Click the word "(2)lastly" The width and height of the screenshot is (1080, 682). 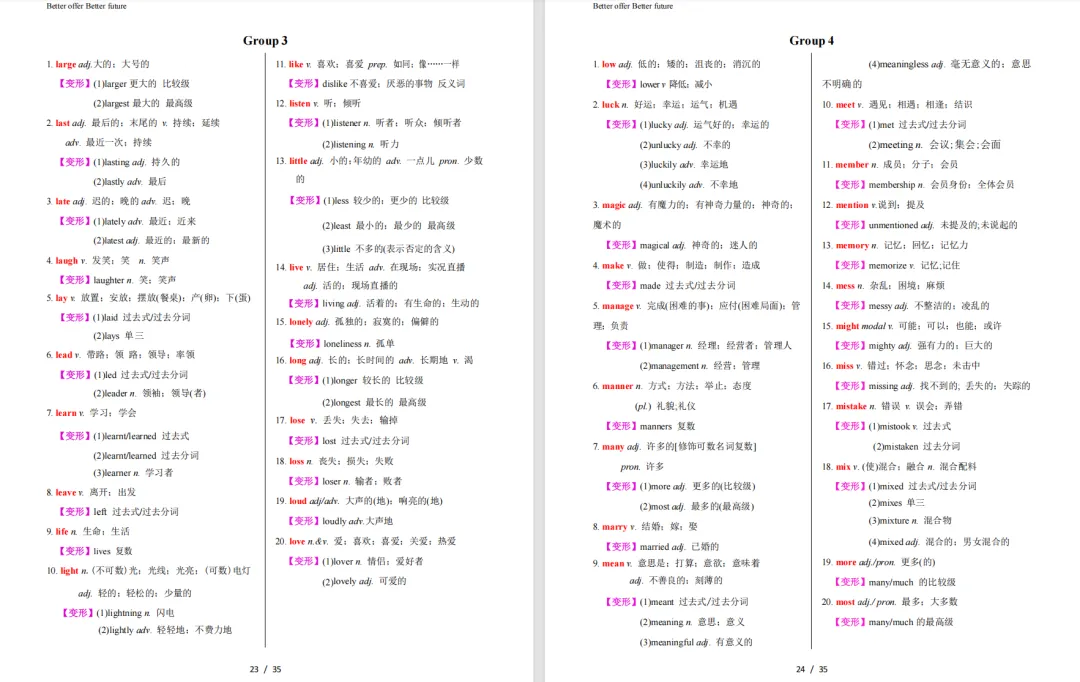click(x=109, y=181)
